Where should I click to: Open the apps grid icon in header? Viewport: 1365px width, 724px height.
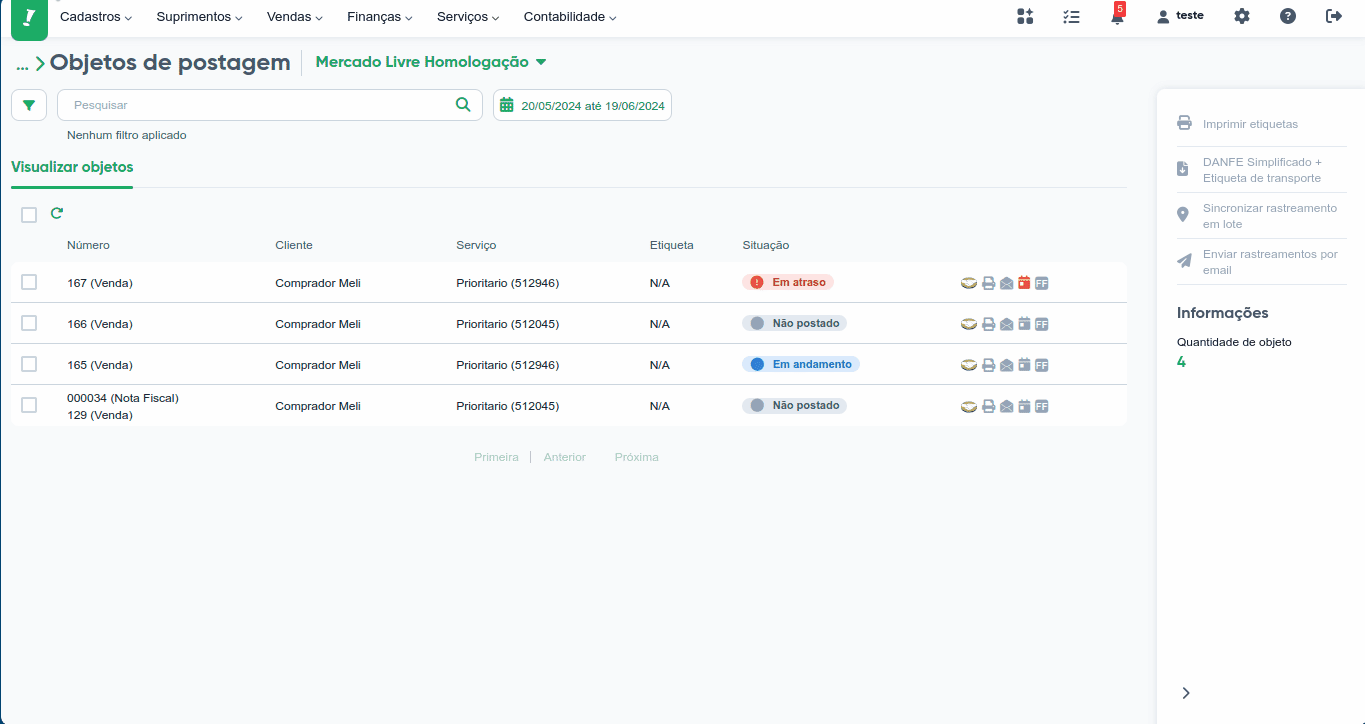click(x=1025, y=16)
